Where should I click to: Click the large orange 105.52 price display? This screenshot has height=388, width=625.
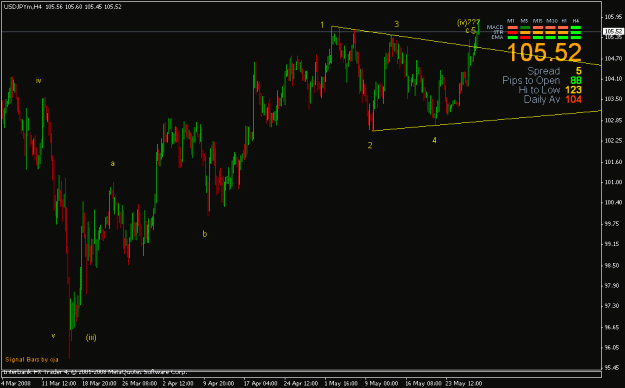tap(544, 52)
